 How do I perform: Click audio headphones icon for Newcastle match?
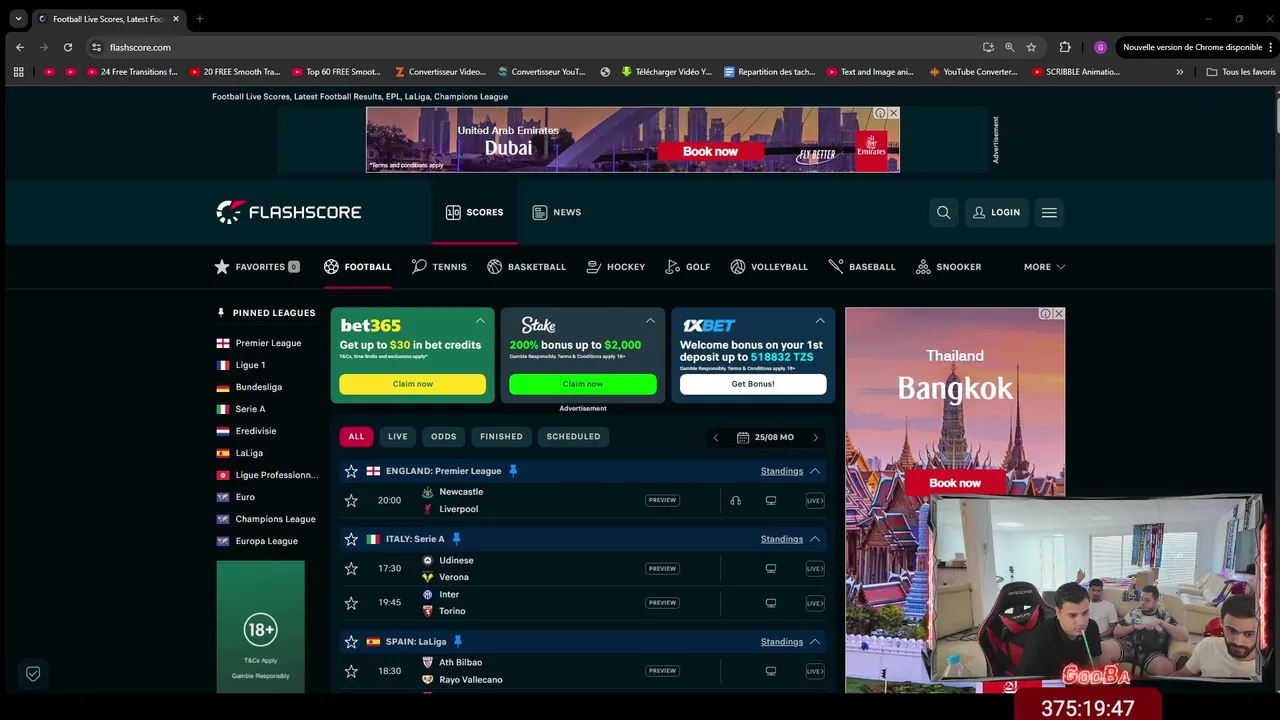click(735, 500)
